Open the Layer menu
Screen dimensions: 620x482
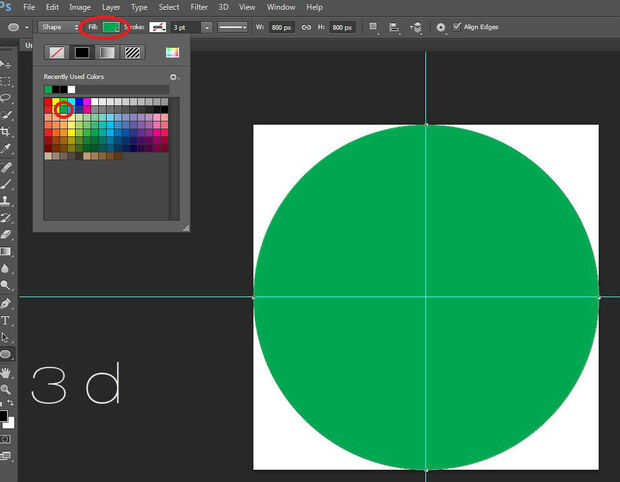[110, 7]
